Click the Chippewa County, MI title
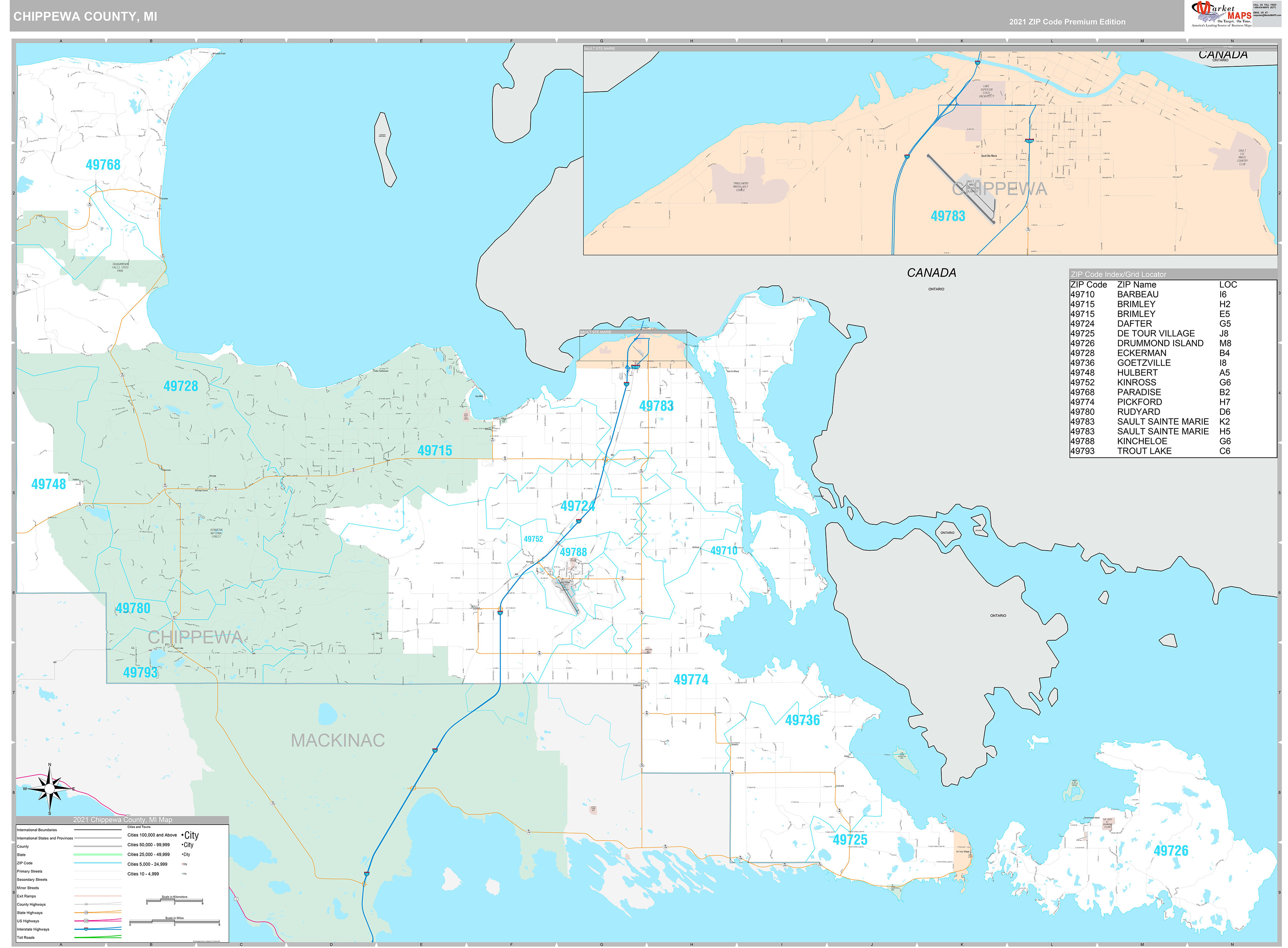 (x=85, y=17)
